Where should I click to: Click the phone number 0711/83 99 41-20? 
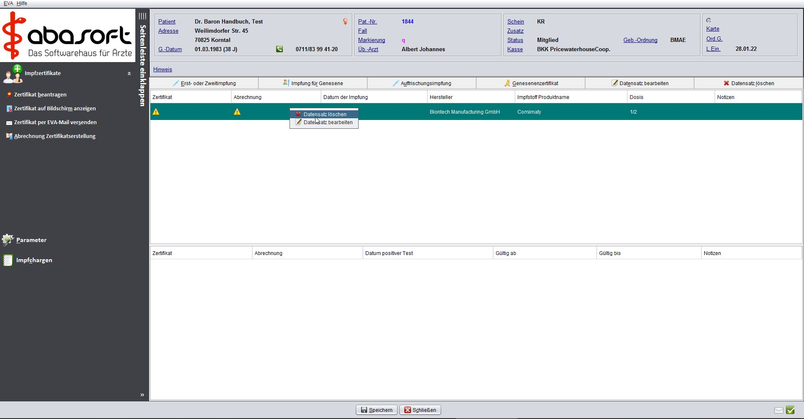[x=316, y=49]
